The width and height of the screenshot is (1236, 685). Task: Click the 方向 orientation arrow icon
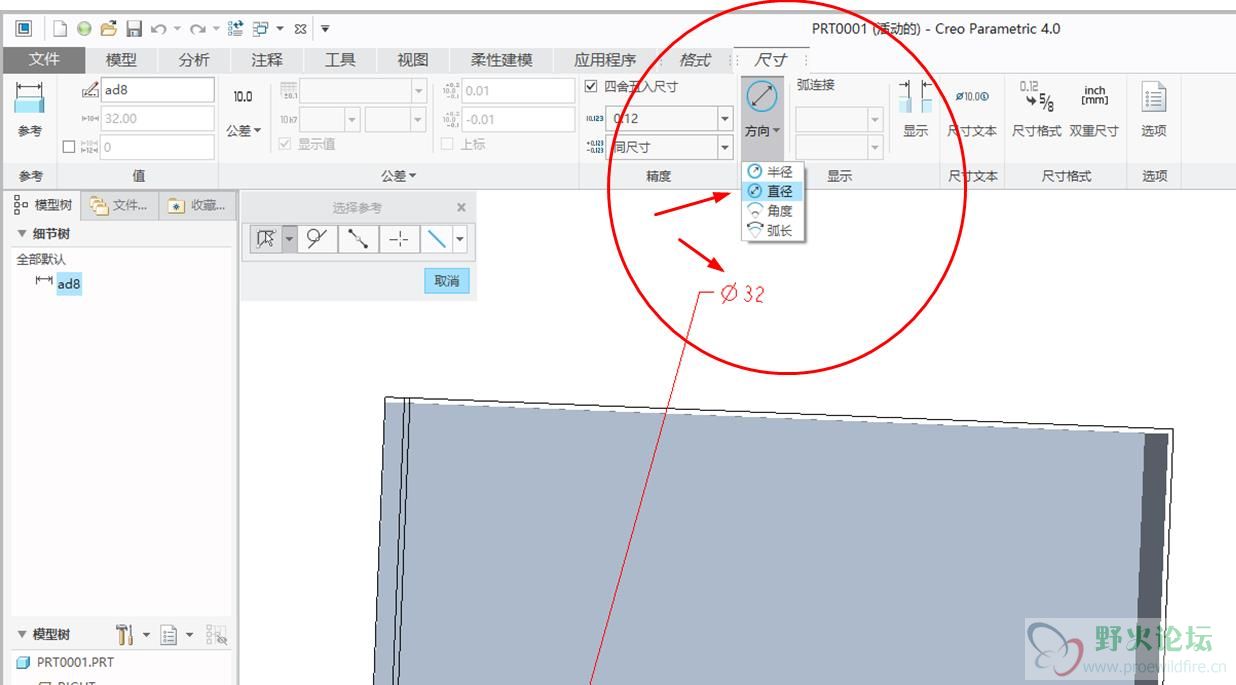point(762,97)
